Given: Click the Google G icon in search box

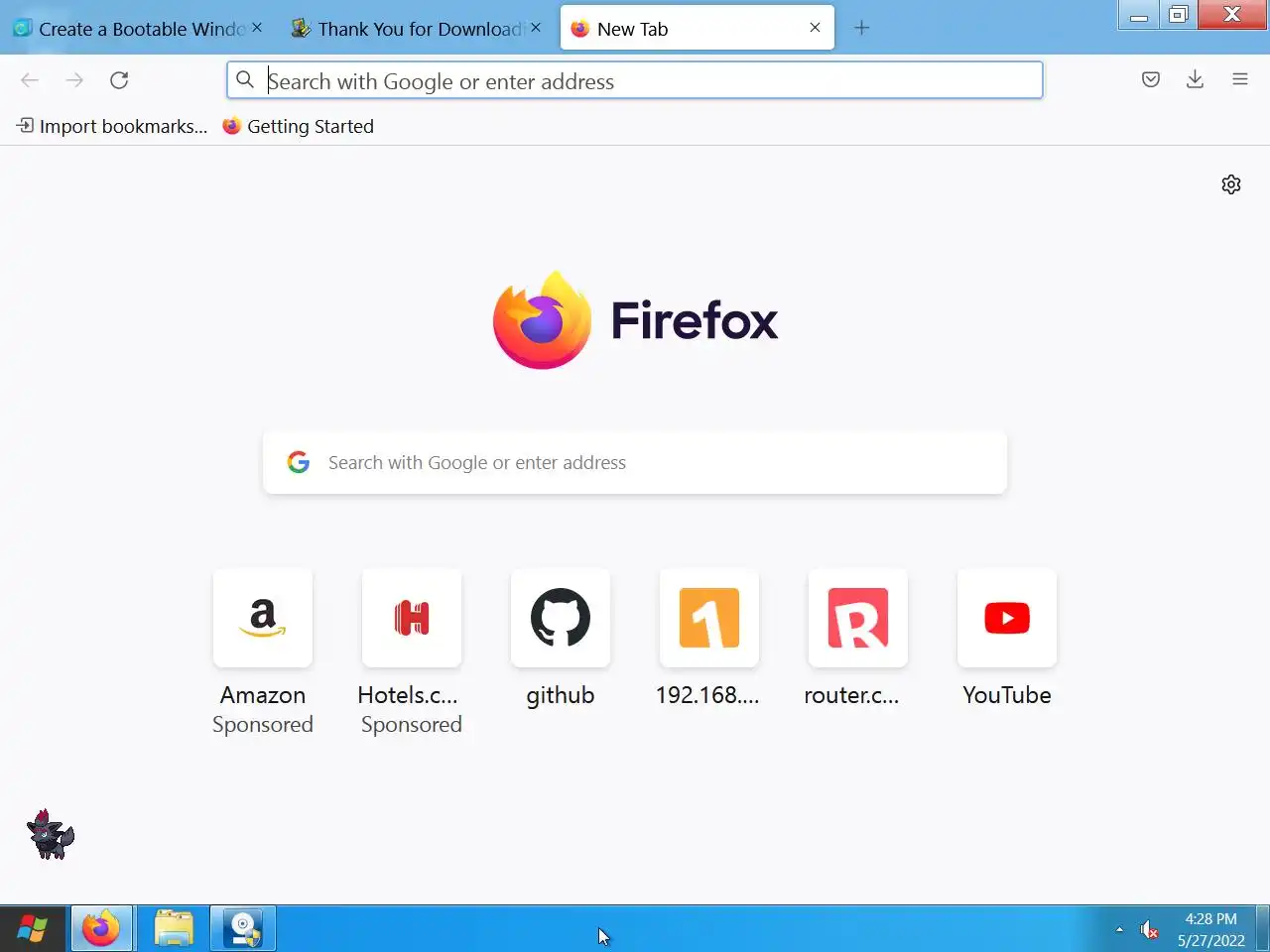Looking at the screenshot, I should [299, 462].
